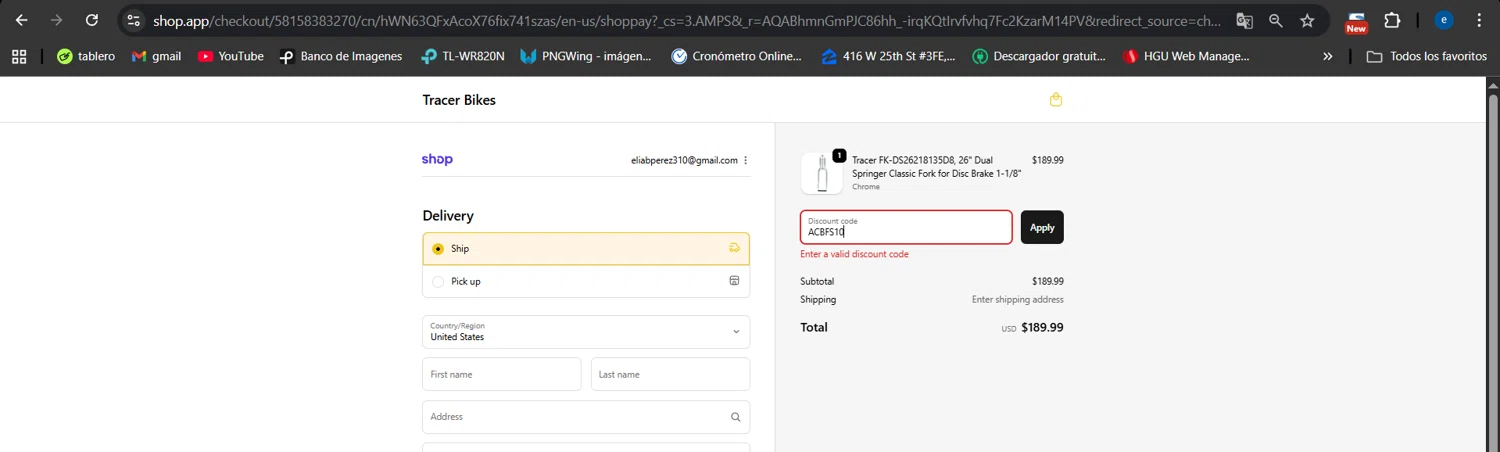The width and height of the screenshot is (1500, 452).
Task: Open the PNGWing bookmark
Action: pyautogui.click(x=586, y=57)
